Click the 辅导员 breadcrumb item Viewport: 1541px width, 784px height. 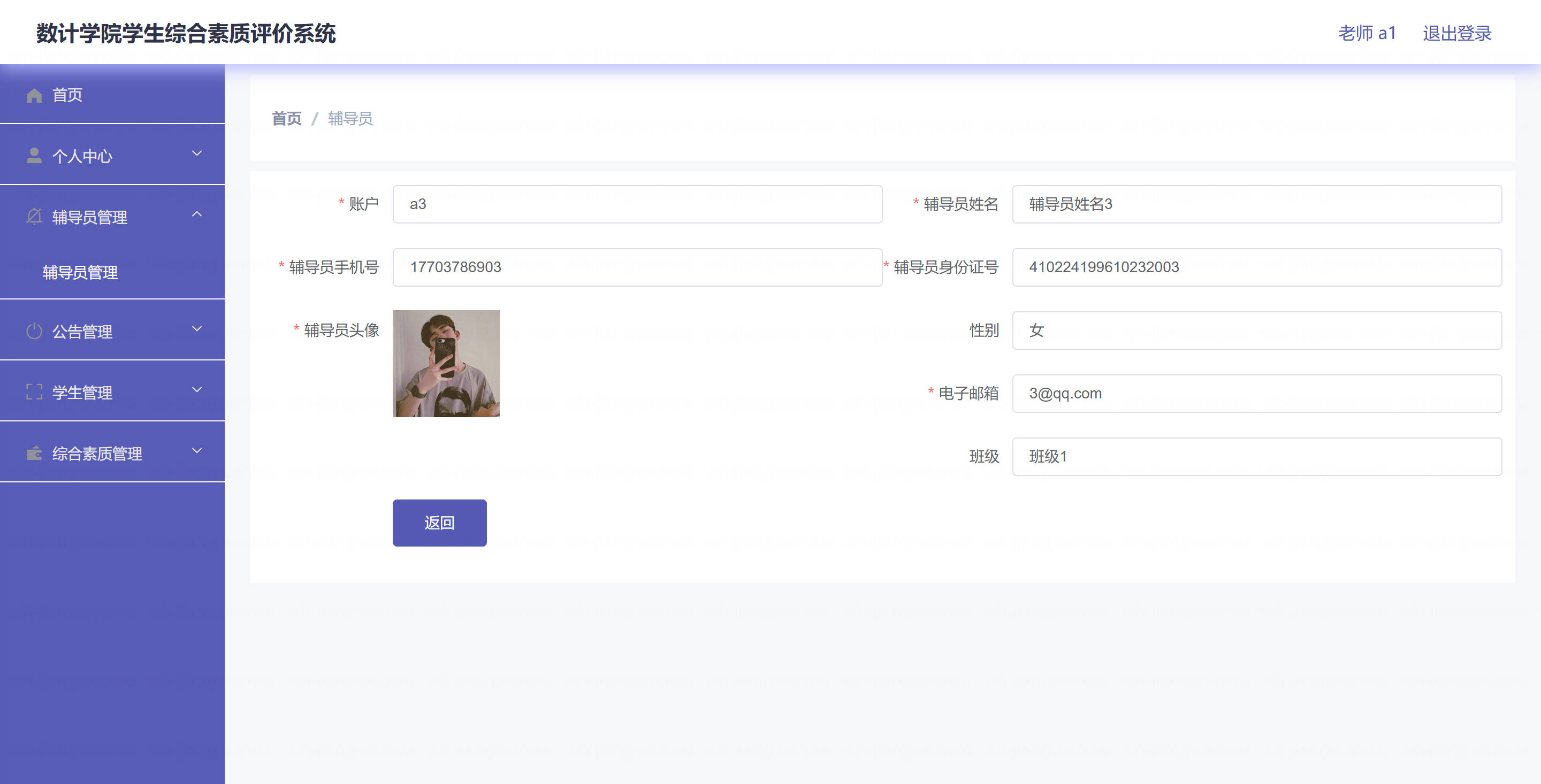[350, 118]
